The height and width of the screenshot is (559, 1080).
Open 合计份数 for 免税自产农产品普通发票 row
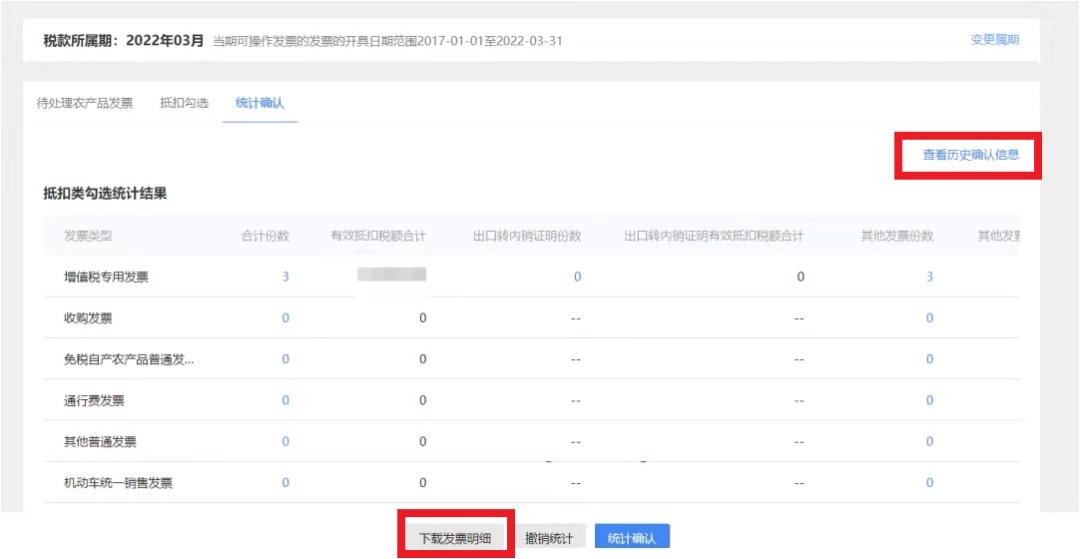[285, 359]
